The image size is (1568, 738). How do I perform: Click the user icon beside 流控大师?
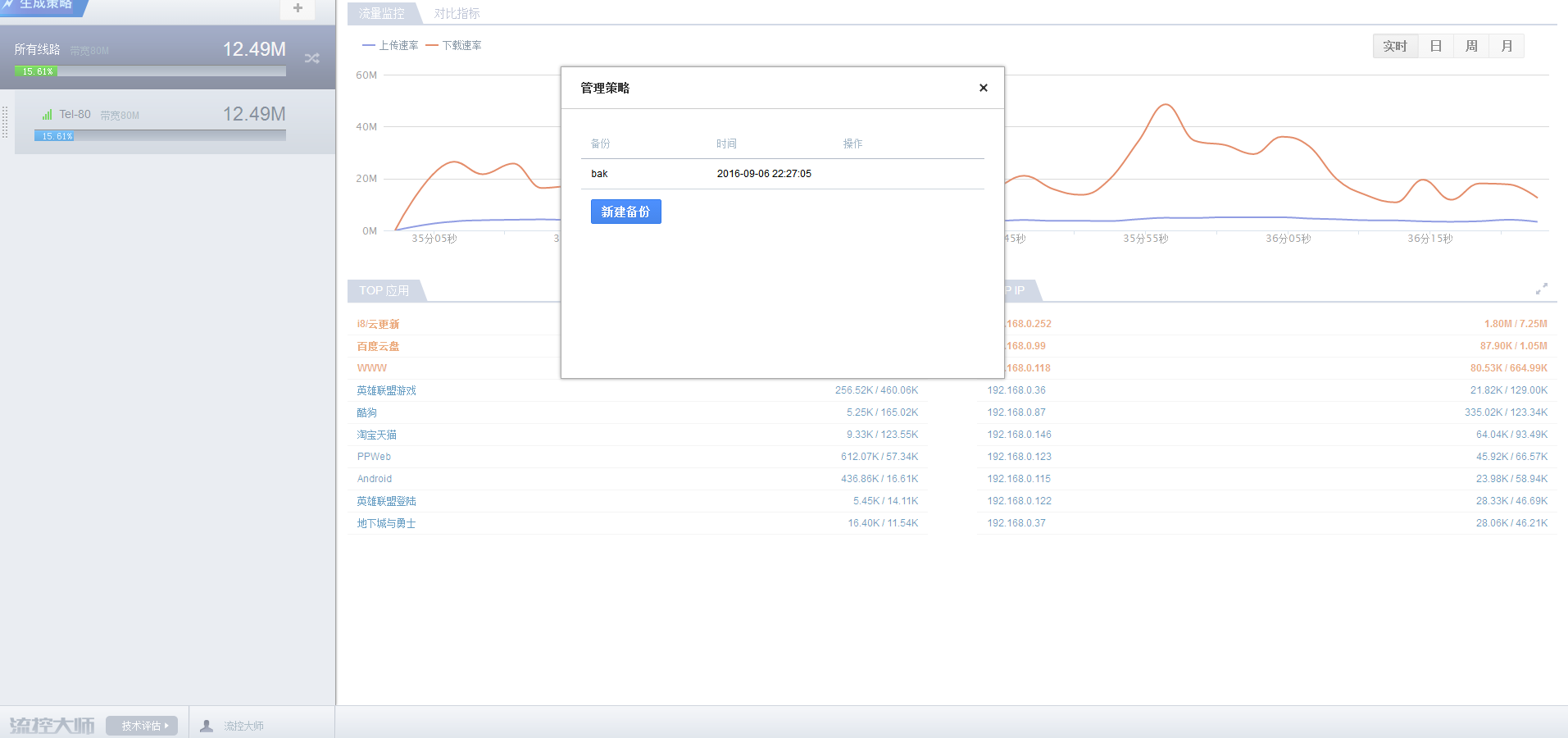[207, 726]
